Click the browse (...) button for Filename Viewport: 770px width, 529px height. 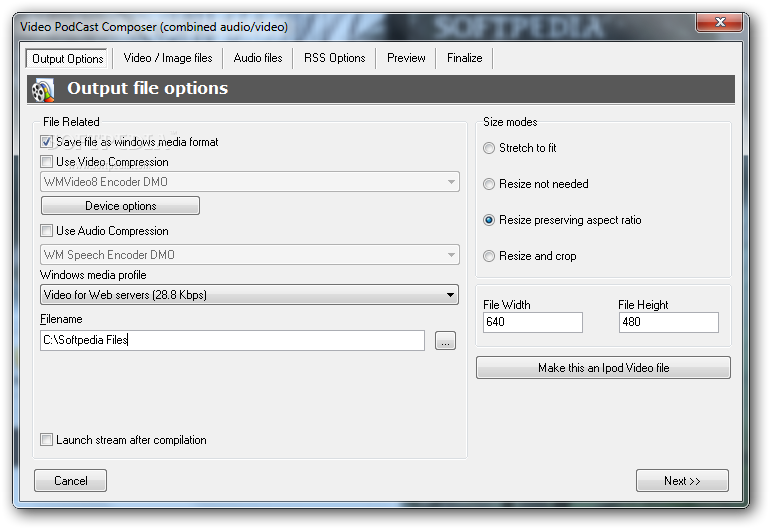[x=445, y=340]
